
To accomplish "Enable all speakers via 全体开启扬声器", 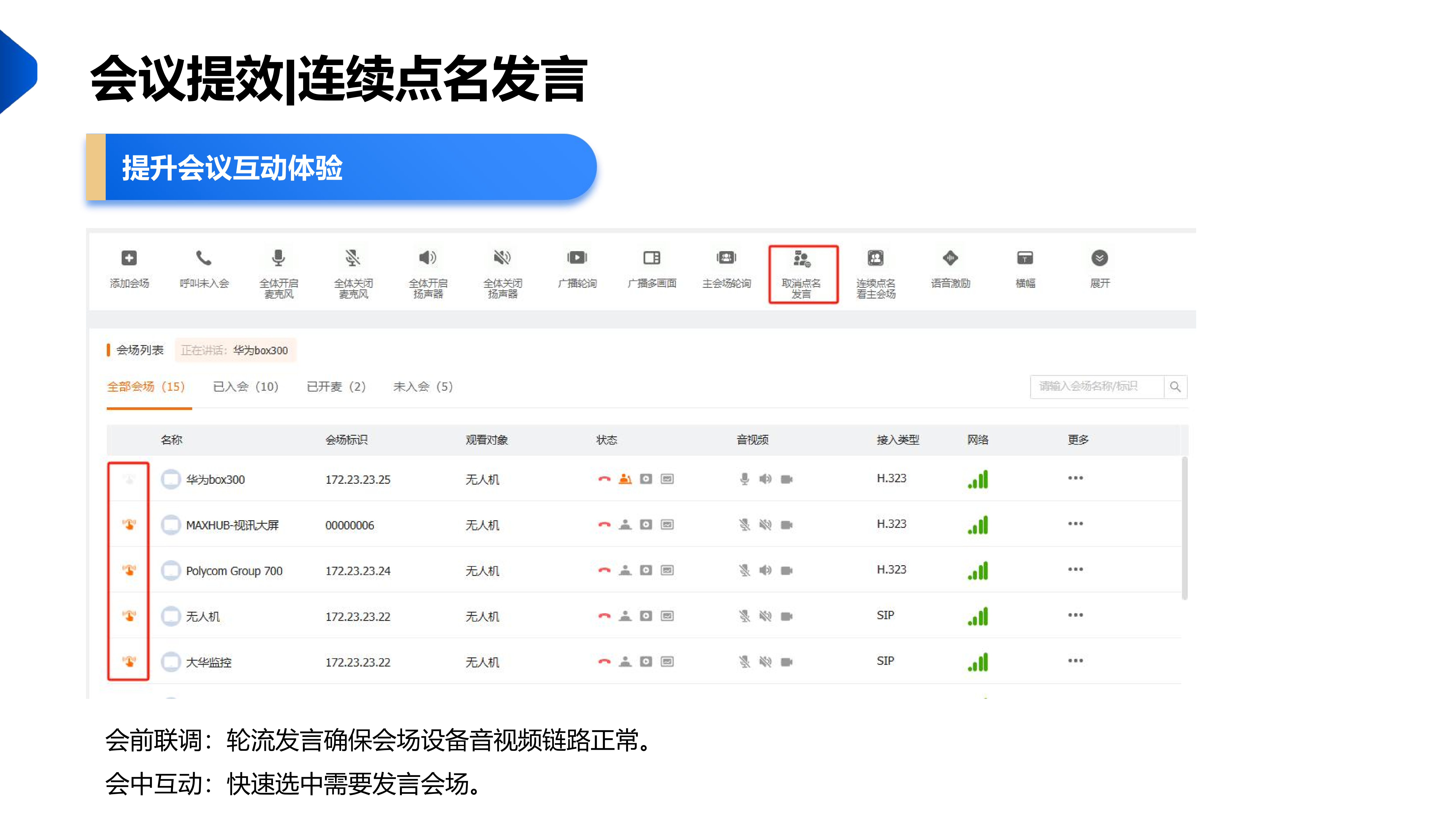I will [x=427, y=274].
